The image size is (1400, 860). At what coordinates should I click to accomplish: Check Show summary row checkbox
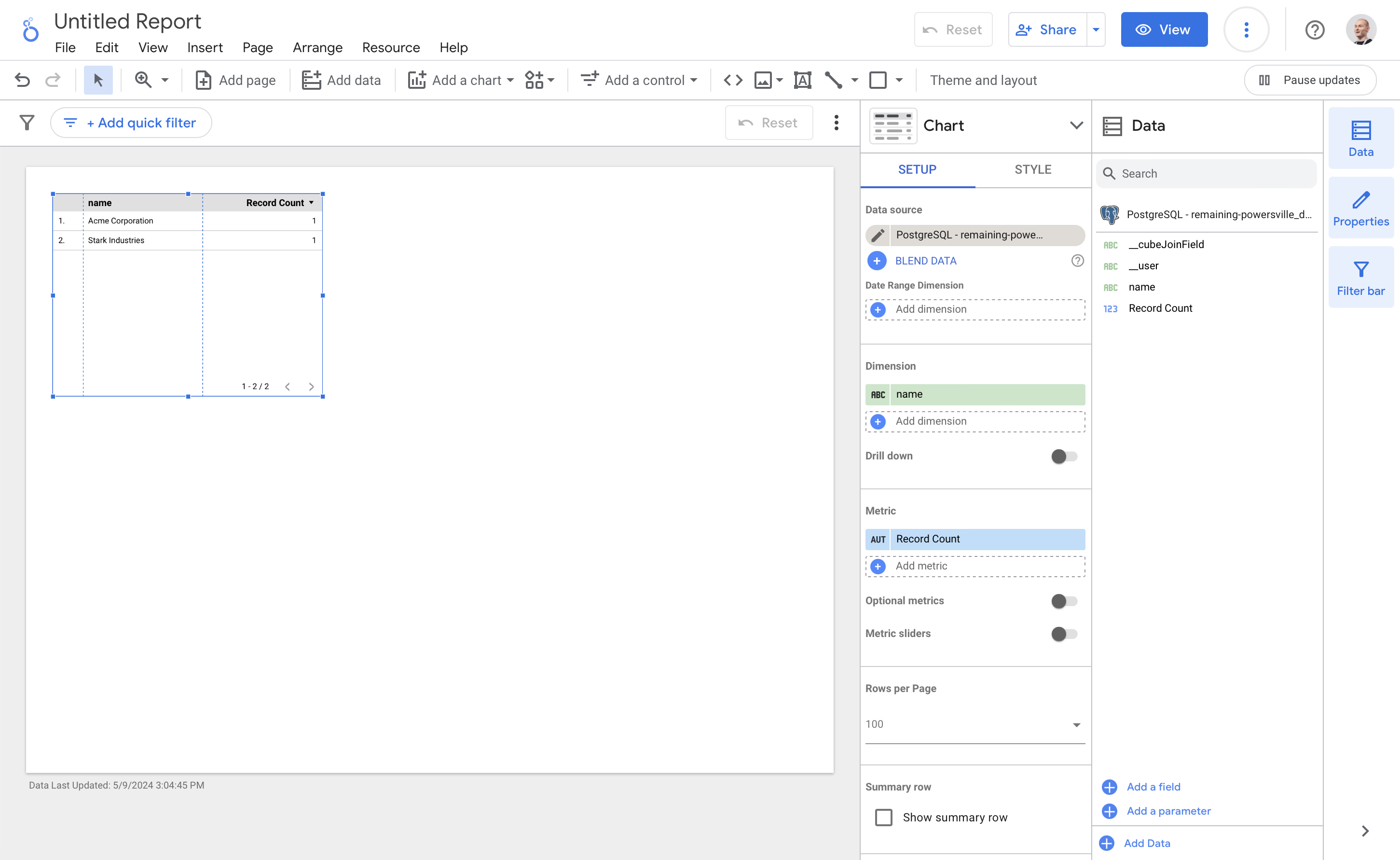point(883,818)
